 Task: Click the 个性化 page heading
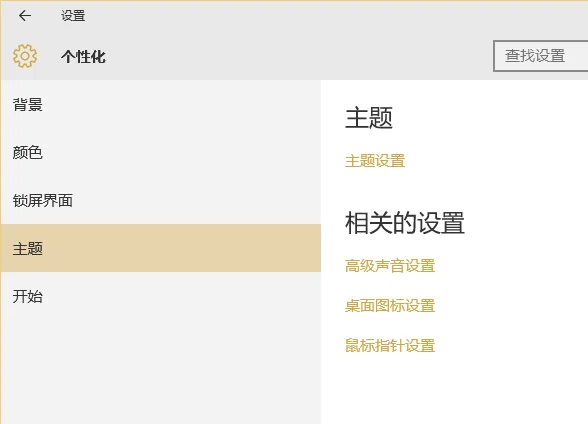83,57
